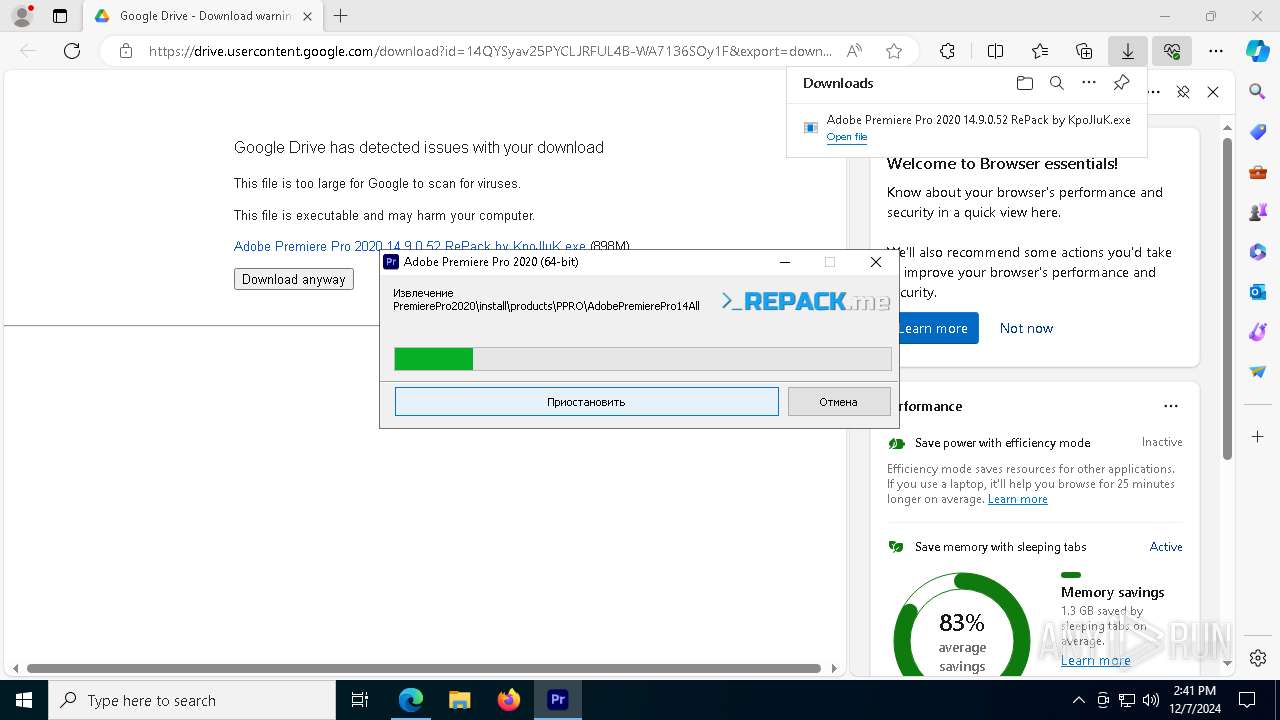This screenshot has width=1280, height=720.
Task: Pin the Downloads panel
Action: pyautogui.click(x=1122, y=83)
